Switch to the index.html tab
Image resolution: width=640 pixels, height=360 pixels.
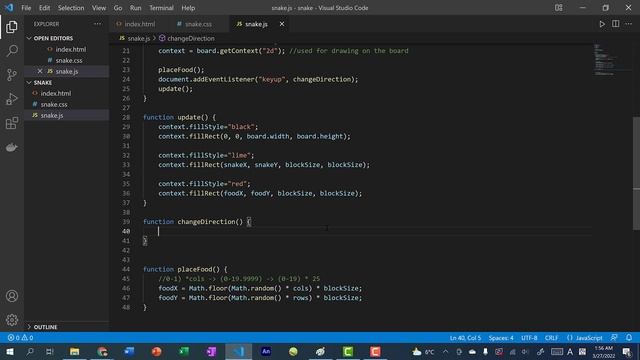pyautogui.click(x=140, y=24)
